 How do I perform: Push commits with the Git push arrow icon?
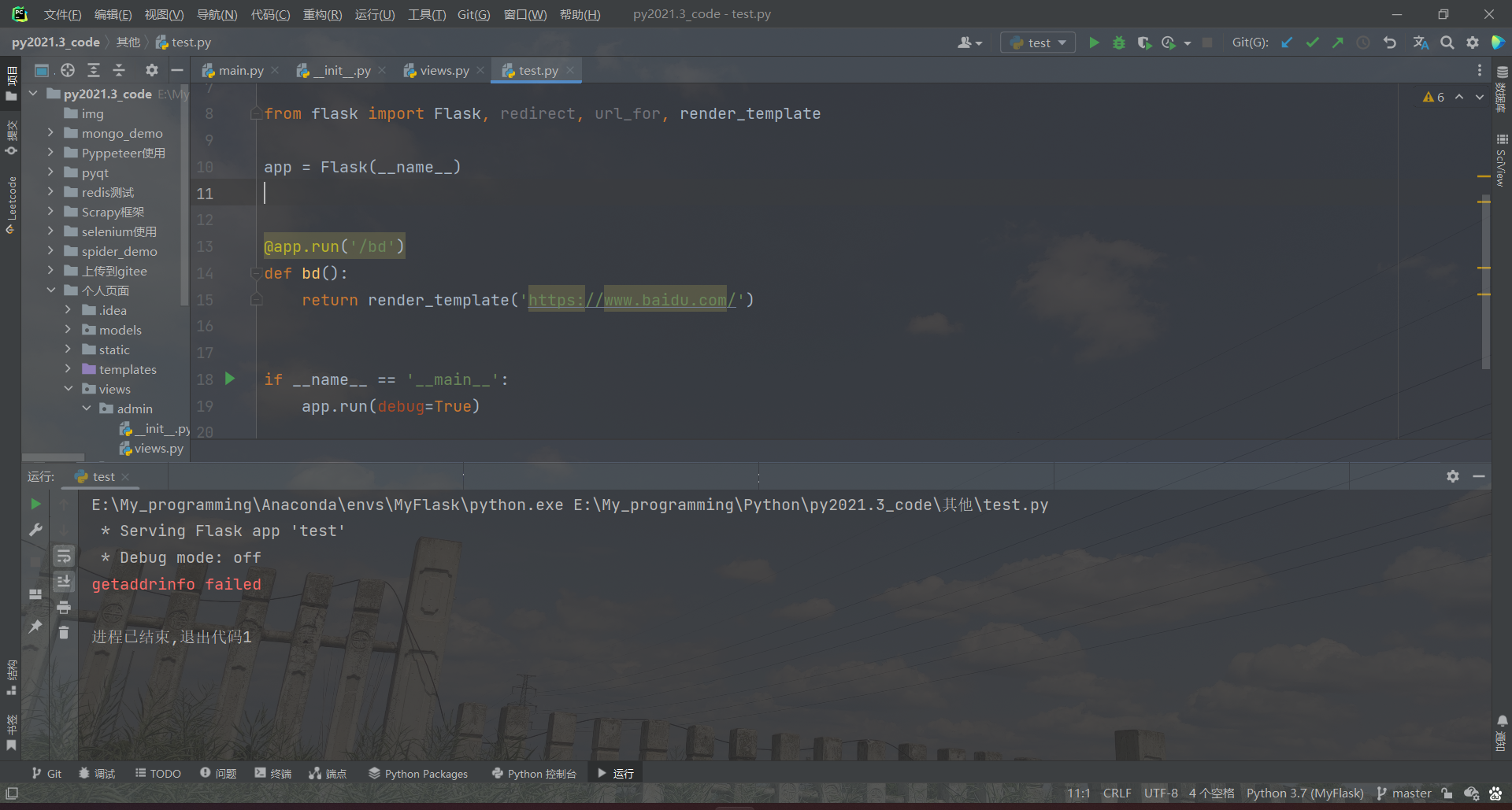pyautogui.click(x=1337, y=43)
